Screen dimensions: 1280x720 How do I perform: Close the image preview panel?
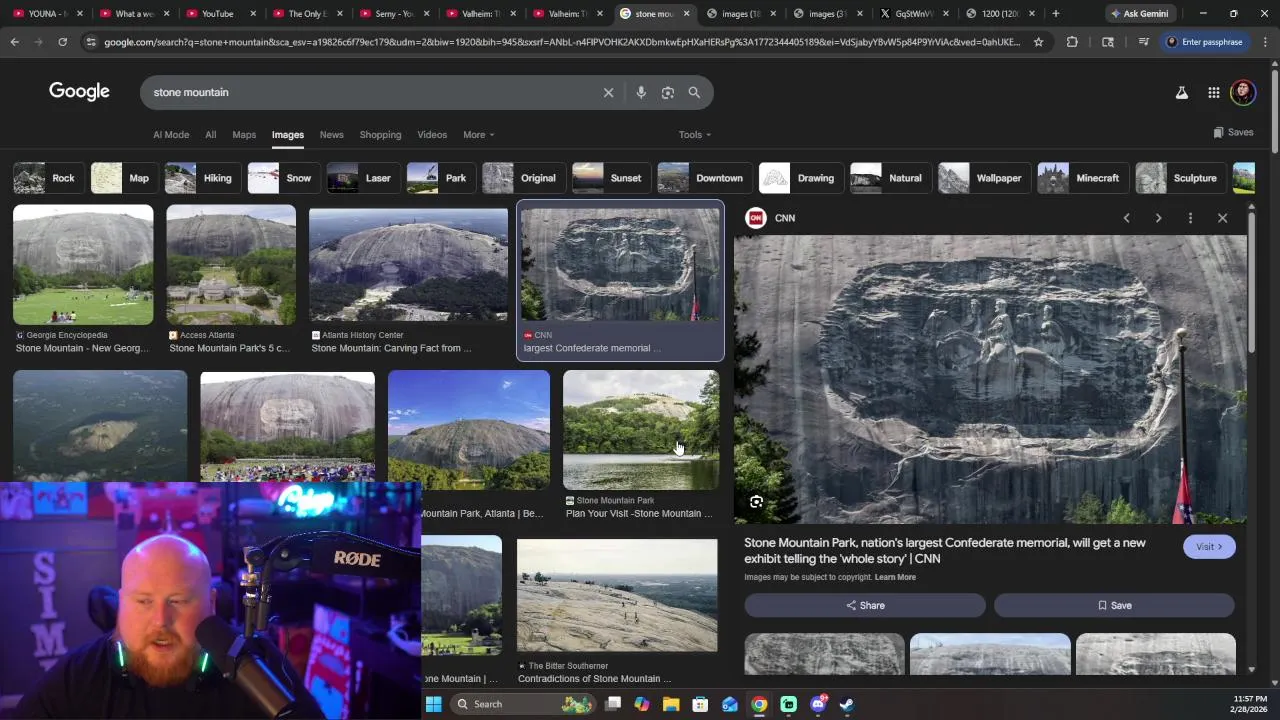coord(1222,218)
